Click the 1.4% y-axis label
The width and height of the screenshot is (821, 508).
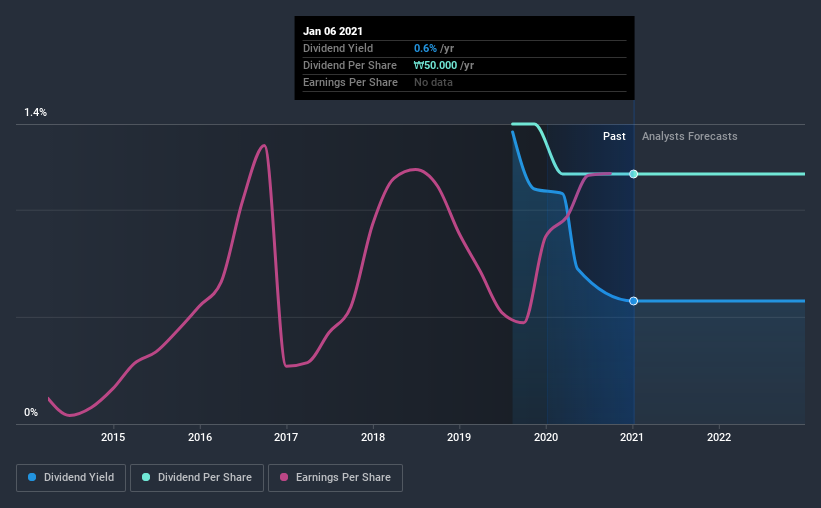pos(36,113)
